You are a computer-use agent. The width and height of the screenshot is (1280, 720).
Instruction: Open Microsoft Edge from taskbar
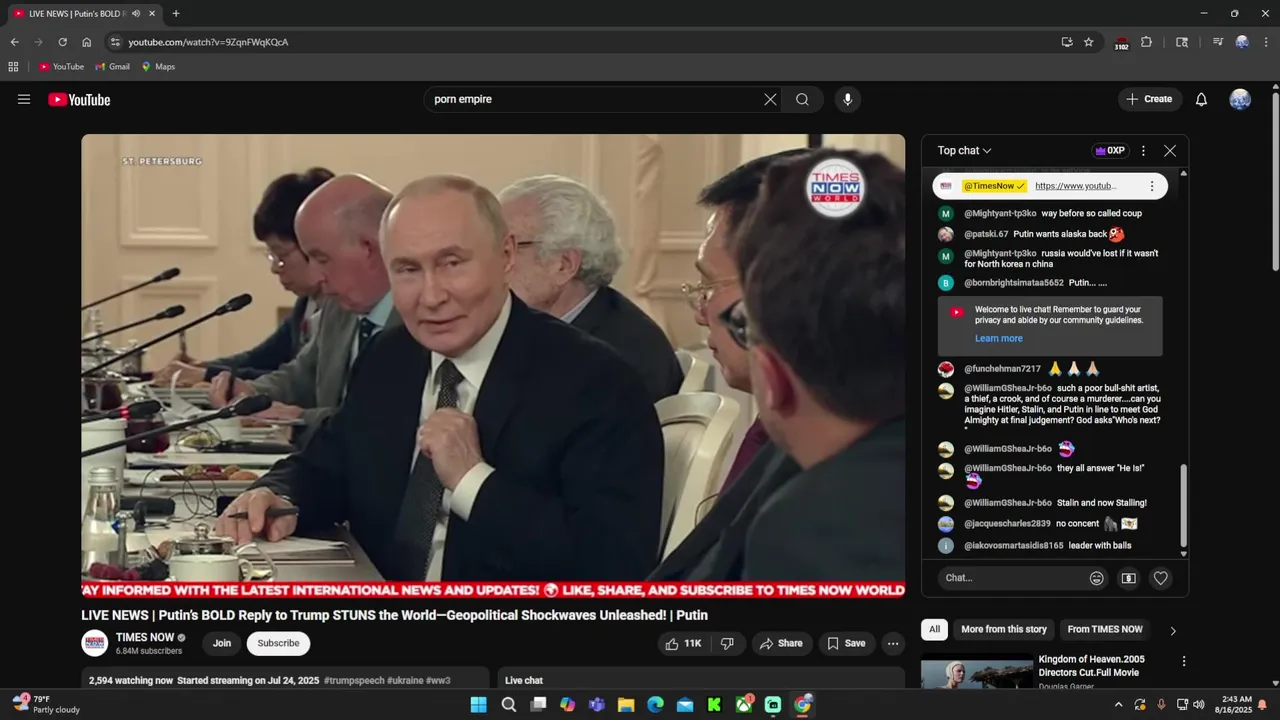coord(655,705)
